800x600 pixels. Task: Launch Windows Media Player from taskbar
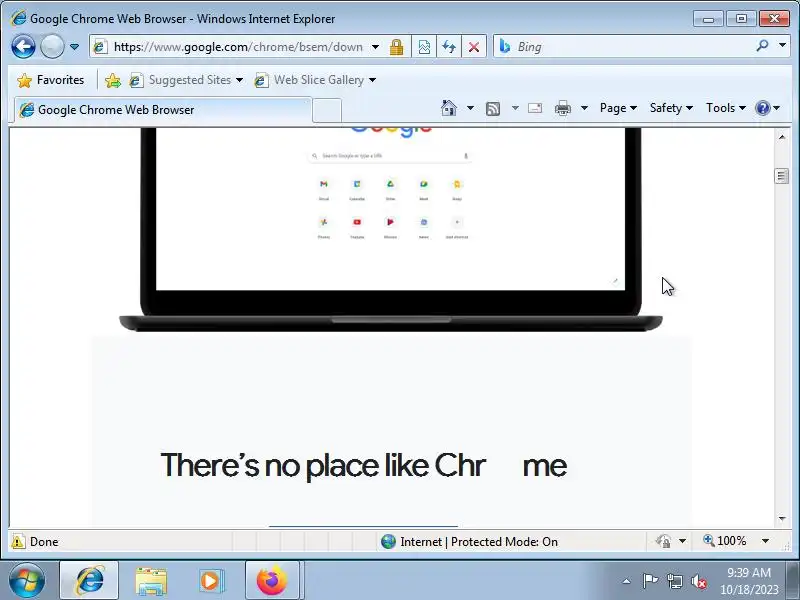210,581
